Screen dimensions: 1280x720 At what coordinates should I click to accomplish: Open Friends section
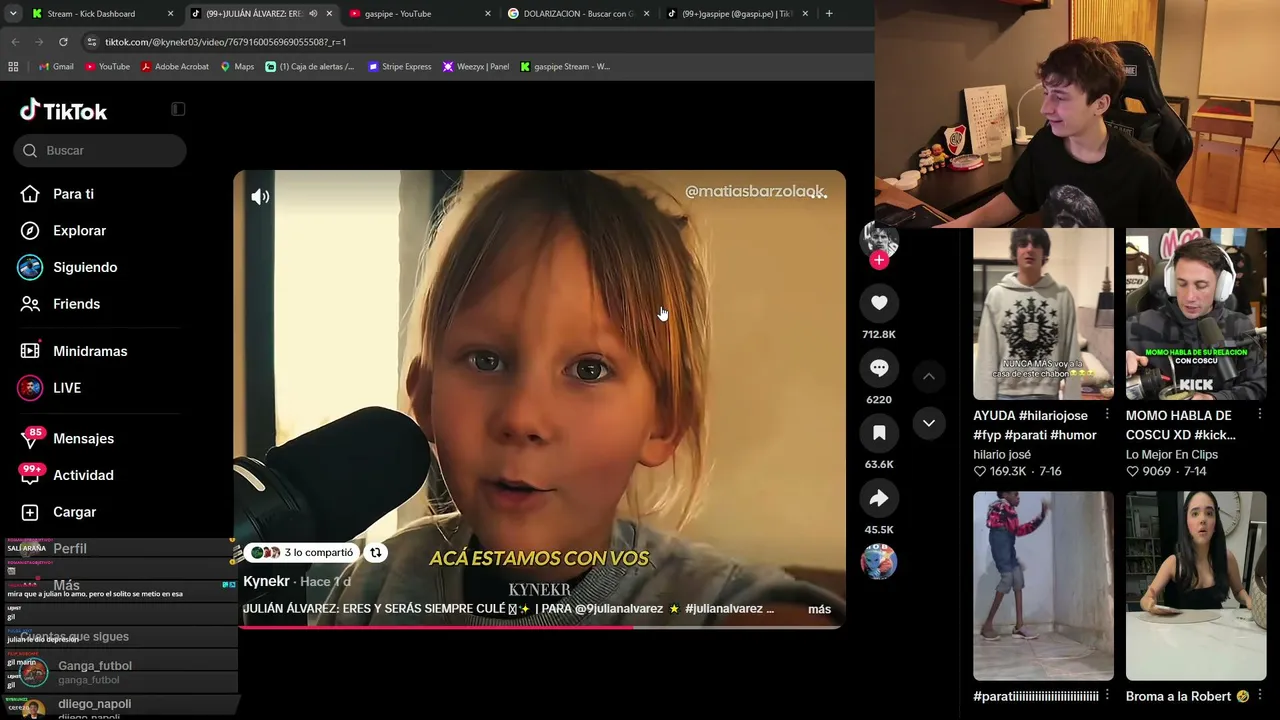point(76,304)
